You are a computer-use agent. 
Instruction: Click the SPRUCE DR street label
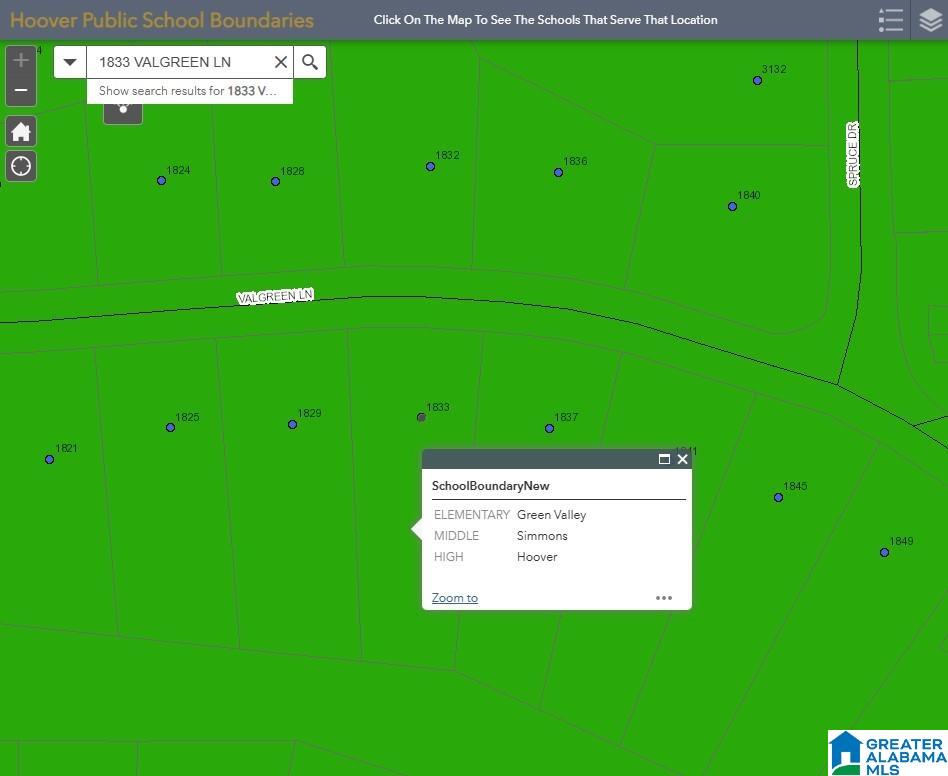pos(853,154)
